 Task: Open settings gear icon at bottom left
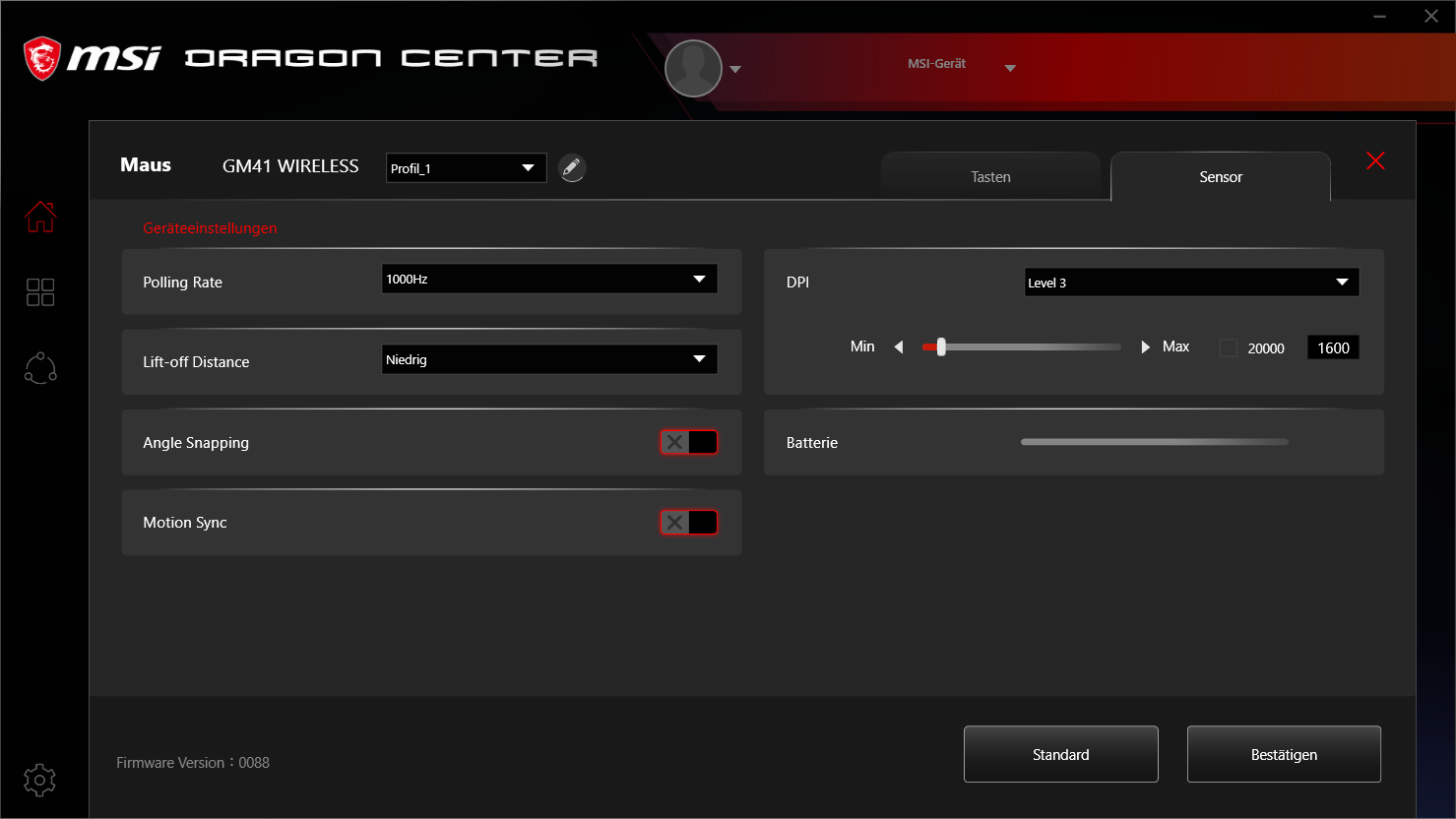click(39, 781)
